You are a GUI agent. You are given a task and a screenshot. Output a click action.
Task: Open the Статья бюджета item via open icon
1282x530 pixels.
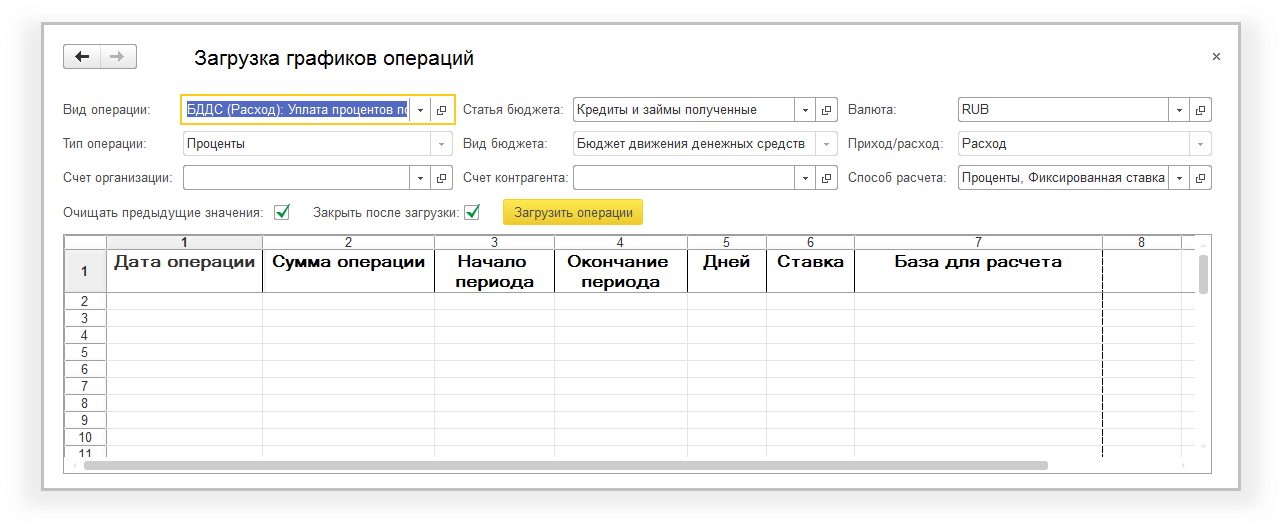tap(827, 110)
